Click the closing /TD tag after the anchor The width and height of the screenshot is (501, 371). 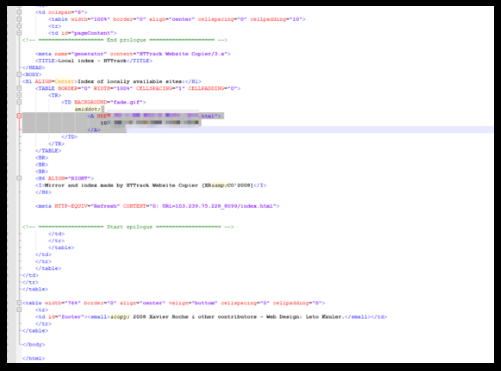70,137
